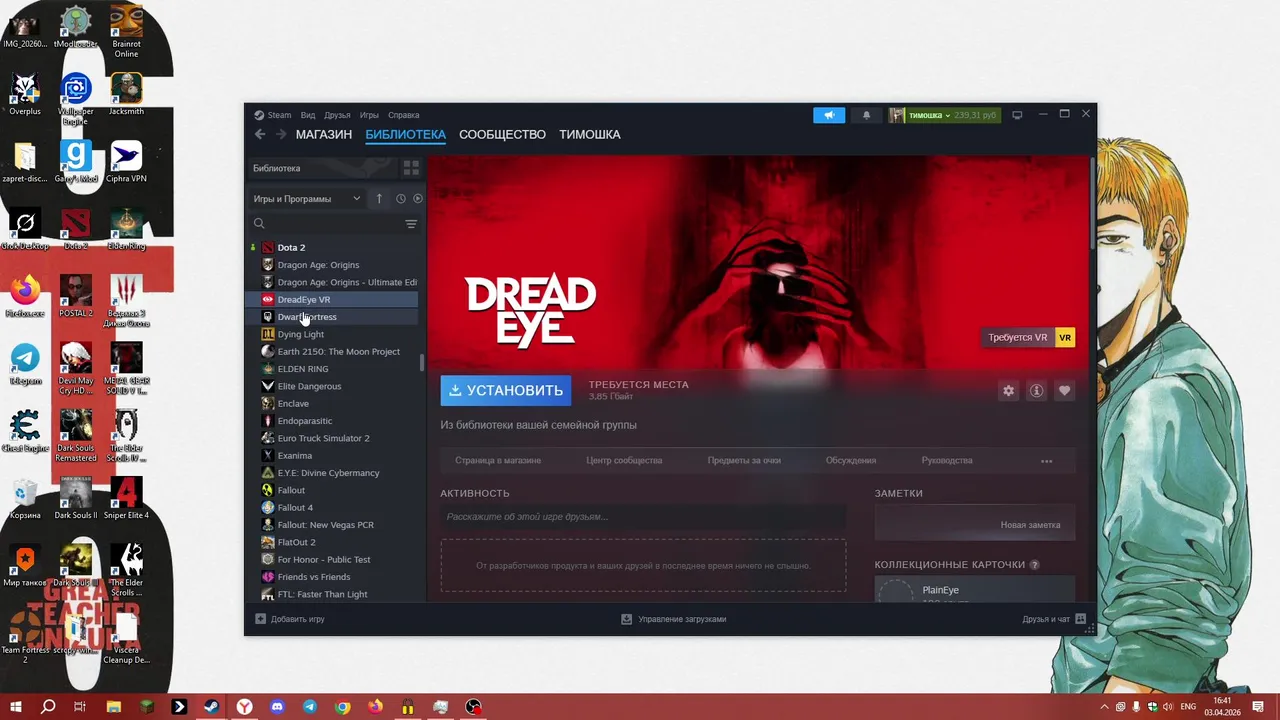Viewport: 1280px width, 720px height.
Task: Open Discord from the taskbar
Action: [277, 706]
